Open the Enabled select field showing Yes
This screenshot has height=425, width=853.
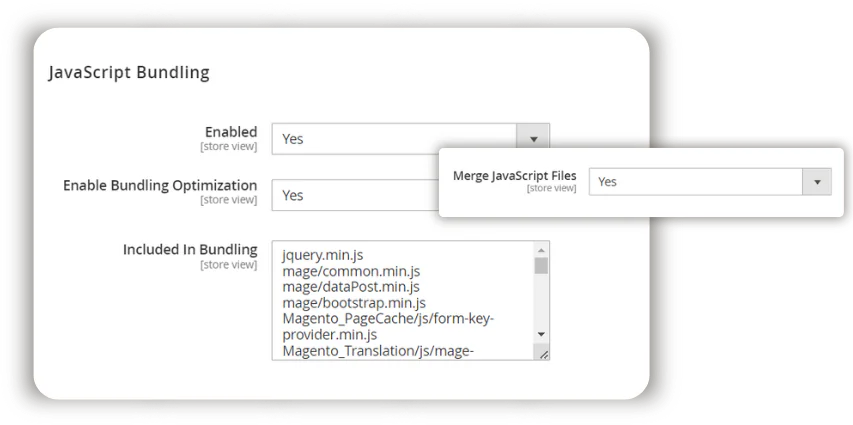coord(394,139)
